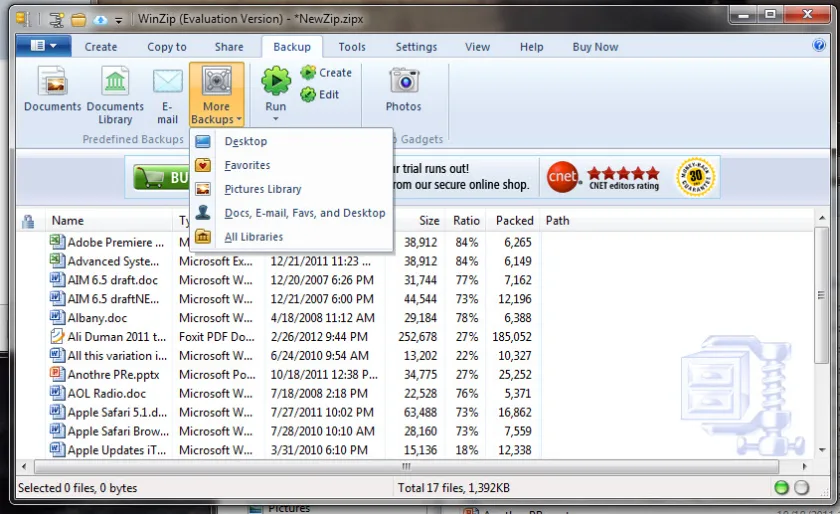Click the vertical scrollbar up arrow
840x514 pixels.
point(822,219)
